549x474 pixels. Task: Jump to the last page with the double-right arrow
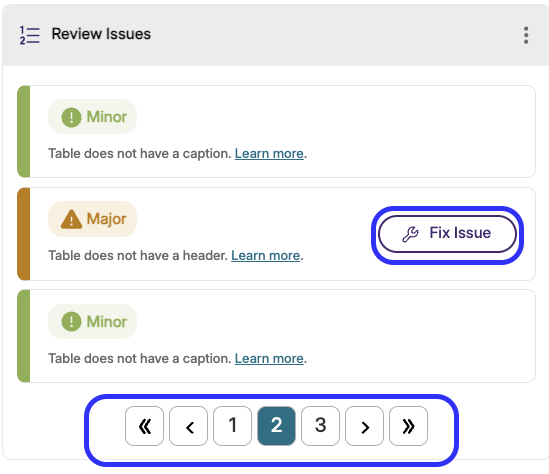coord(408,426)
